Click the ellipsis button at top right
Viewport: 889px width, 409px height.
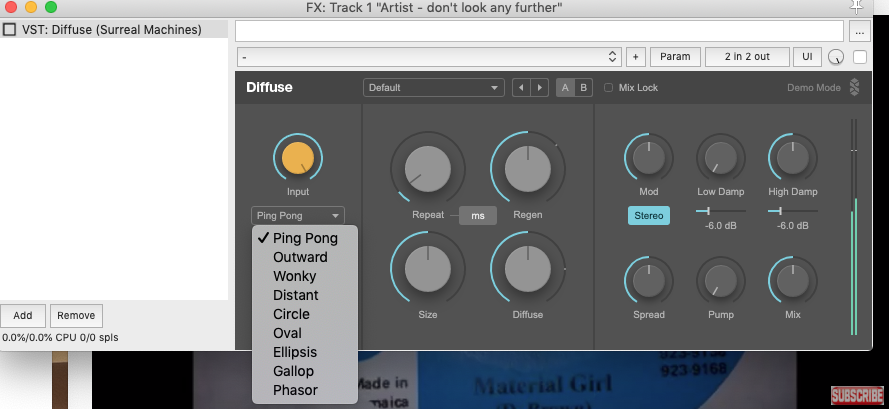tap(860, 32)
